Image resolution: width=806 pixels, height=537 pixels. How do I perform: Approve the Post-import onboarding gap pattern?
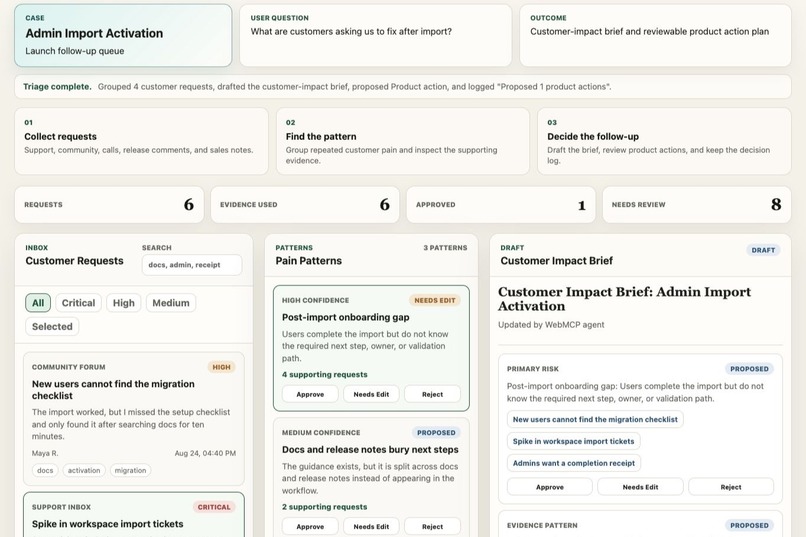click(x=310, y=394)
